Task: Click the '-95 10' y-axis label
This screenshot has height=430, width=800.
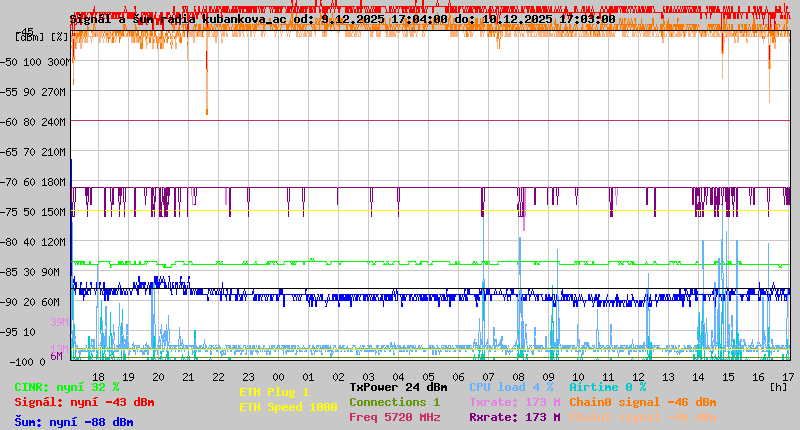Action: click(x=18, y=332)
